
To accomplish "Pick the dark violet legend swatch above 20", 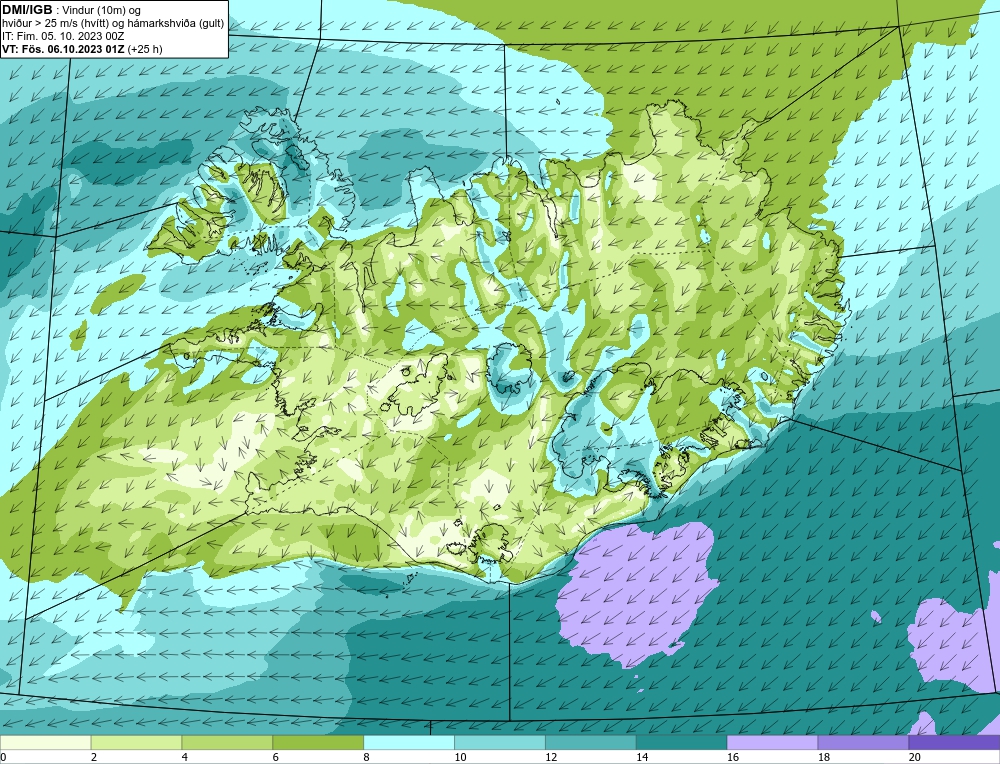I will (x=954, y=742).
